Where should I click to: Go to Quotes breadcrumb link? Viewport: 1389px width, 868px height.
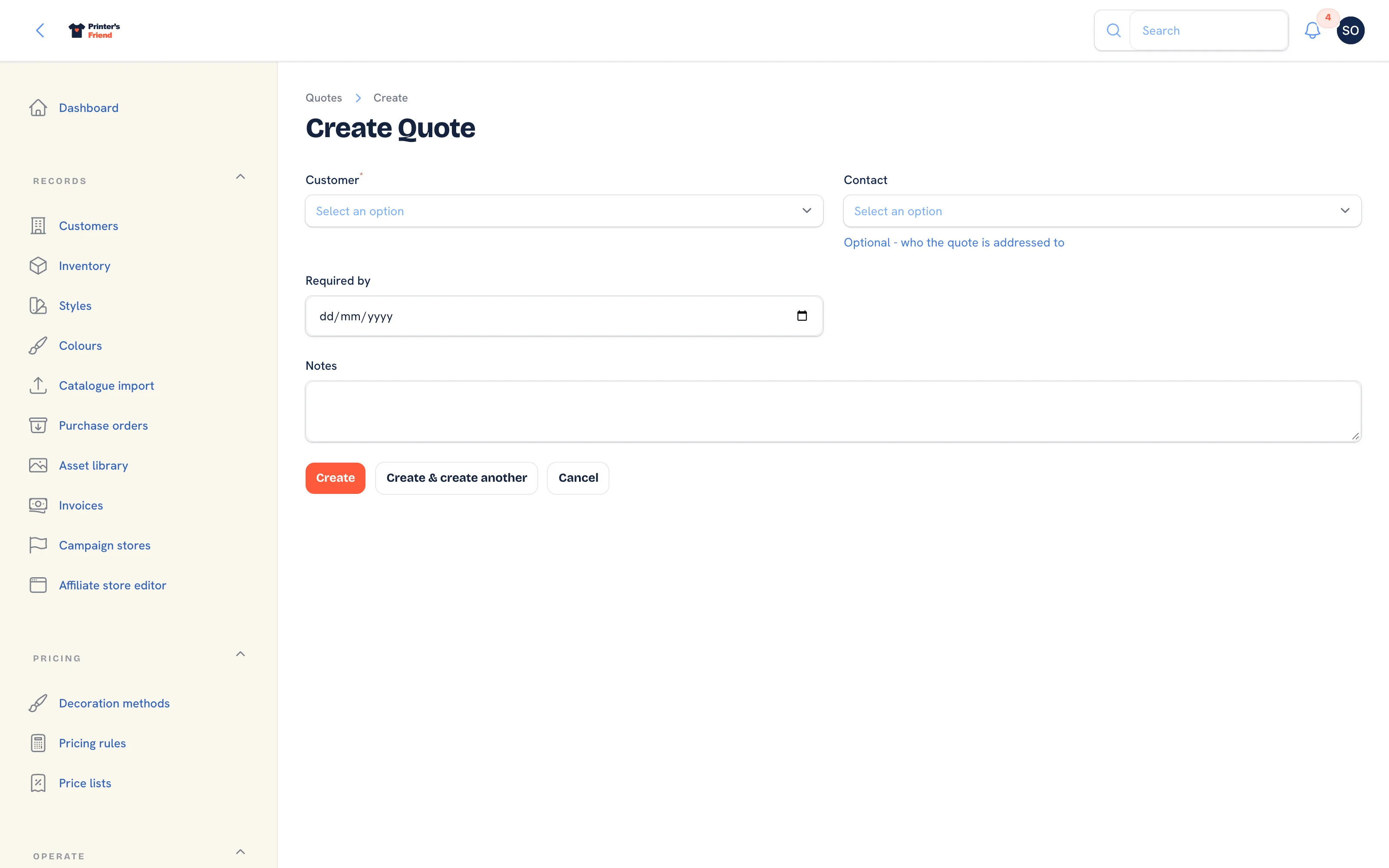pyautogui.click(x=324, y=98)
